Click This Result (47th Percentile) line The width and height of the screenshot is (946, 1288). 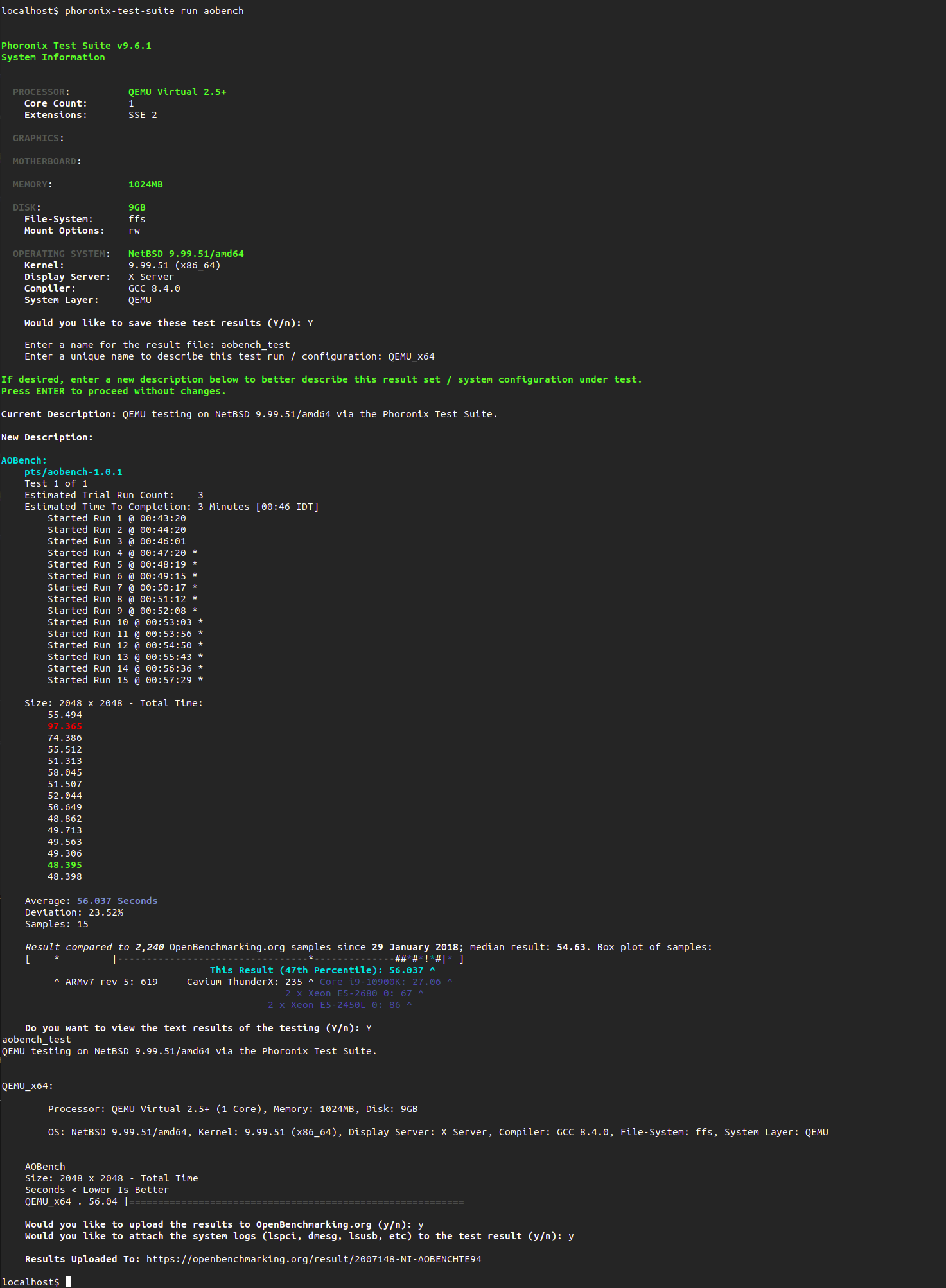coord(322,970)
